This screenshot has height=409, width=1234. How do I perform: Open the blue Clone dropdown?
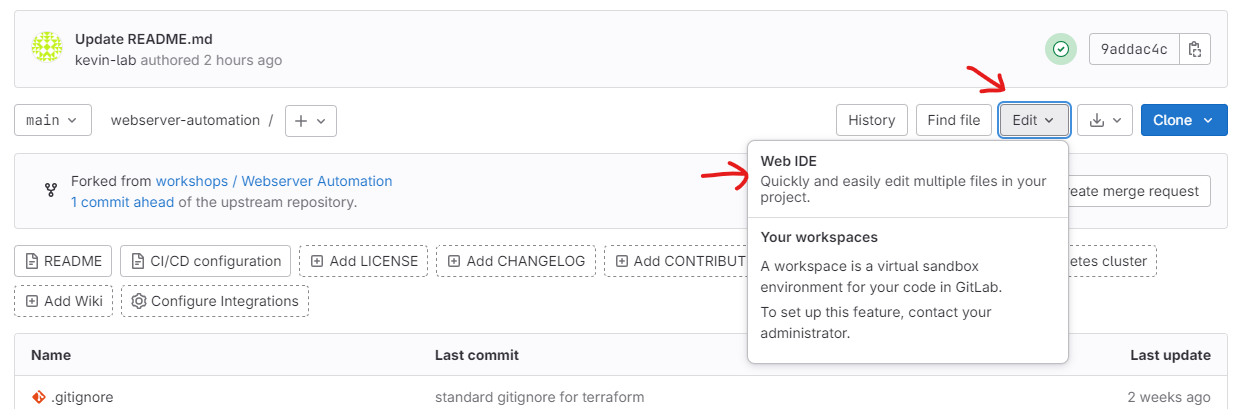pos(1184,120)
